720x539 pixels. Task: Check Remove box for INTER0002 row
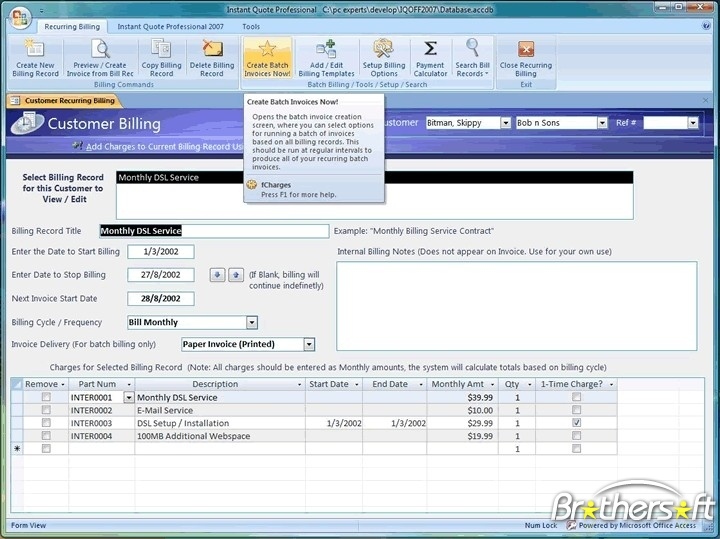(x=45, y=410)
